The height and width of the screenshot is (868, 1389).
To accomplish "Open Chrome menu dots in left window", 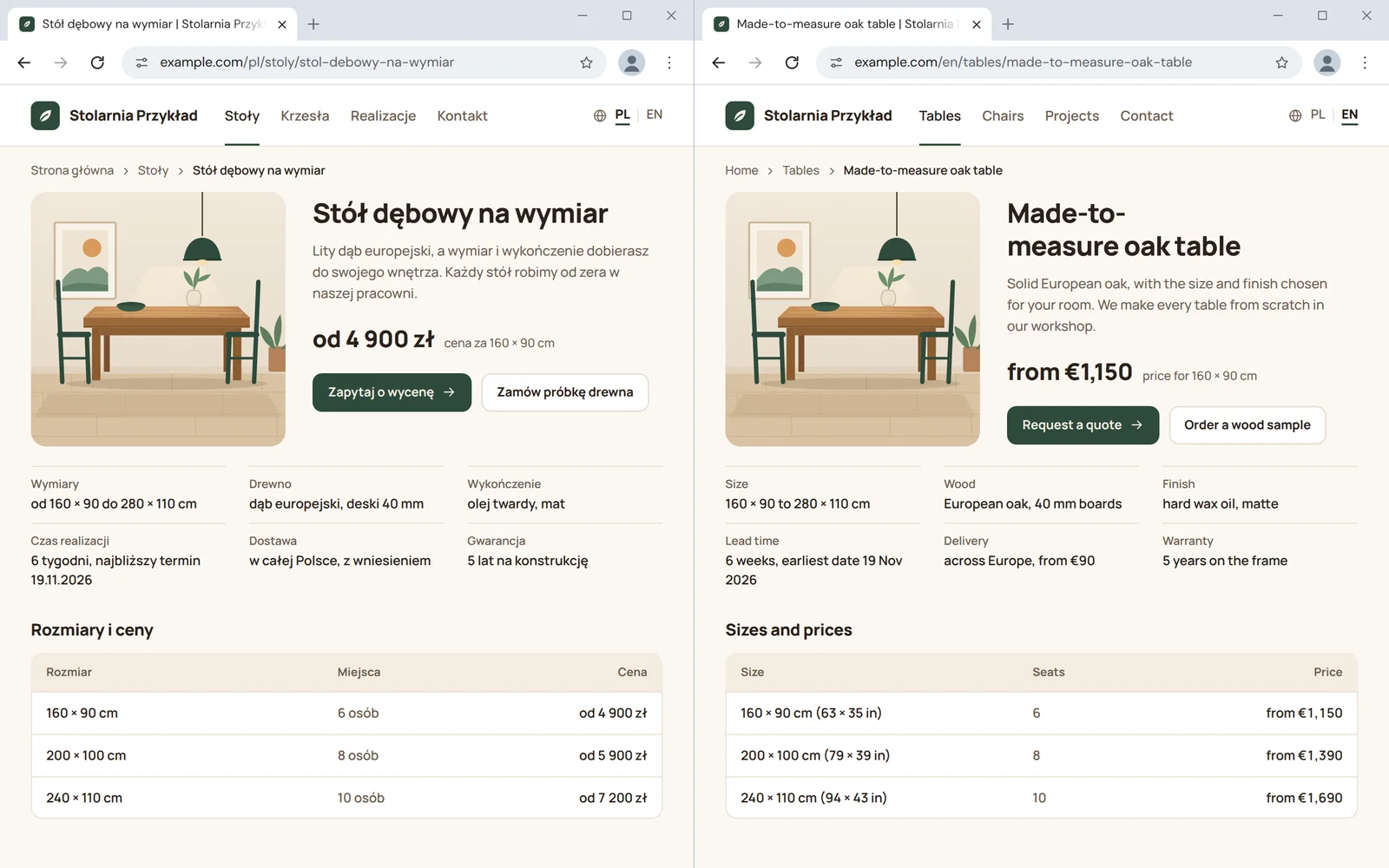I will 669,62.
